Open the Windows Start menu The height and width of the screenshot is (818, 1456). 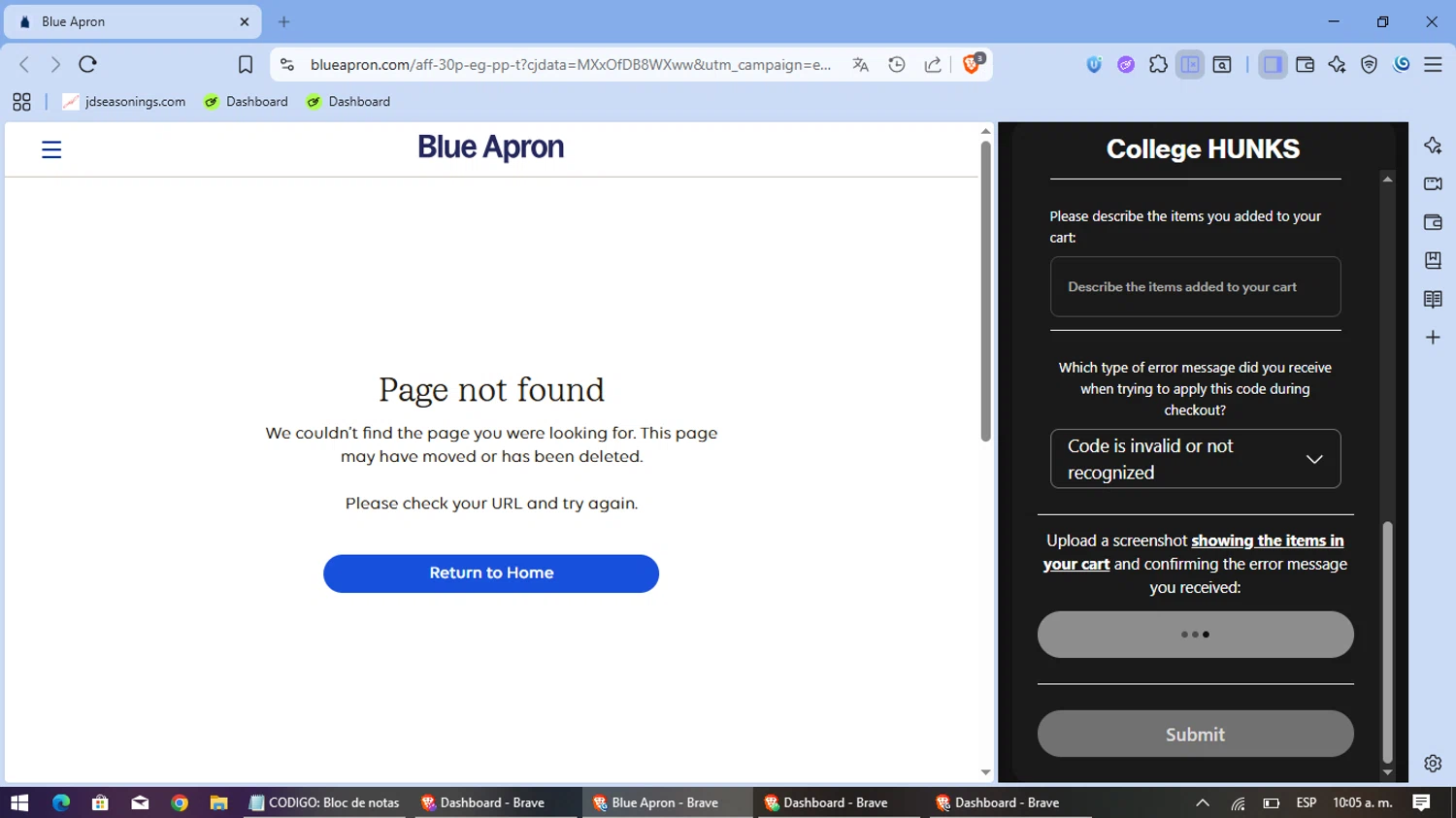(19, 802)
